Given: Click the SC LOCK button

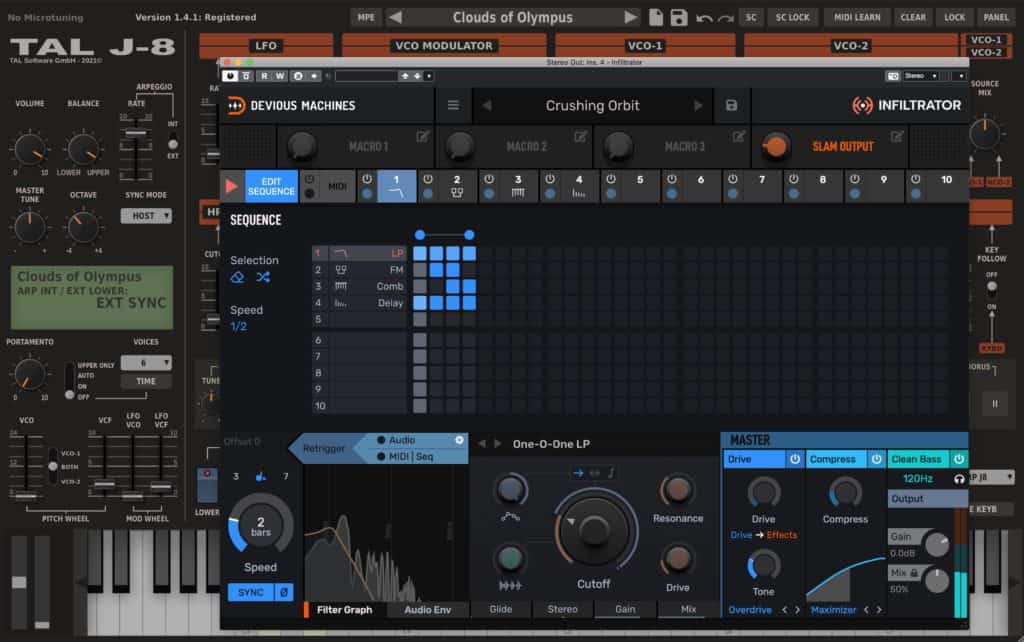Looking at the screenshot, I should coord(792,18).
